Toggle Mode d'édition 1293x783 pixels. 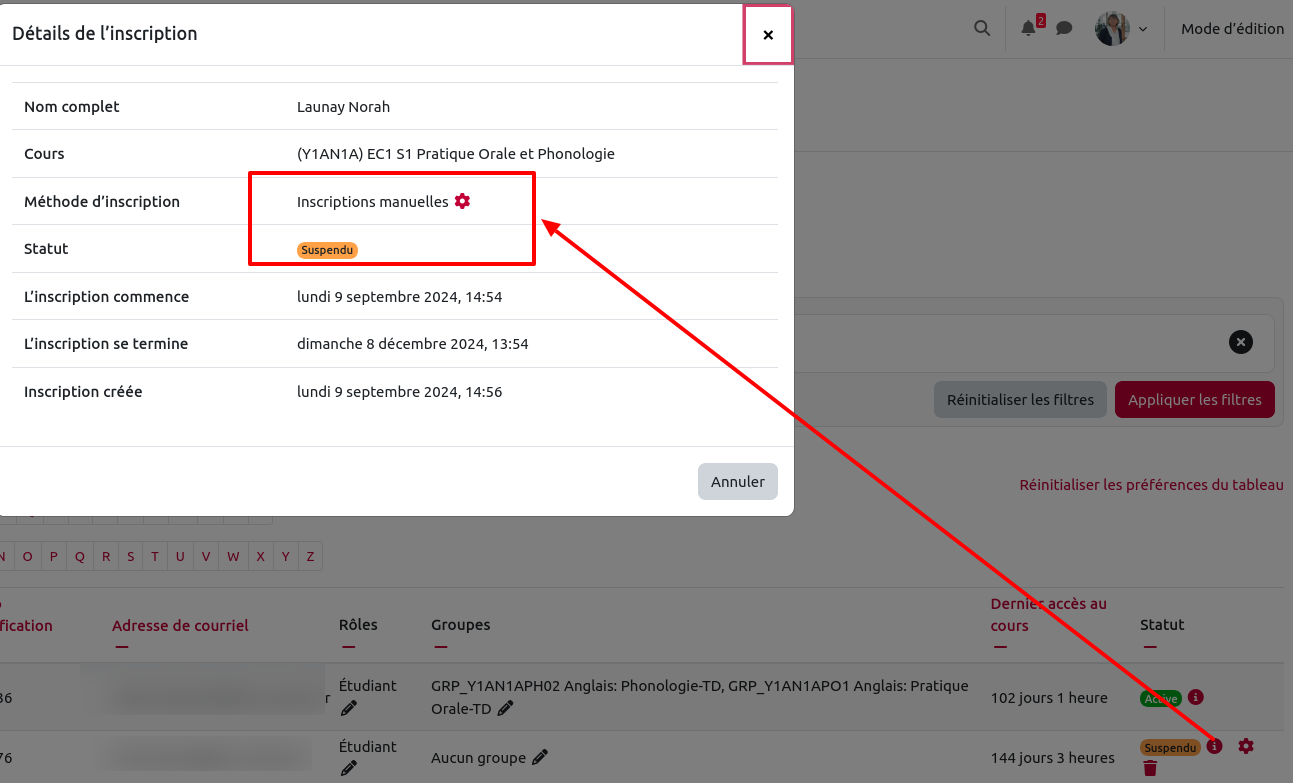(x=1232, y=29)
